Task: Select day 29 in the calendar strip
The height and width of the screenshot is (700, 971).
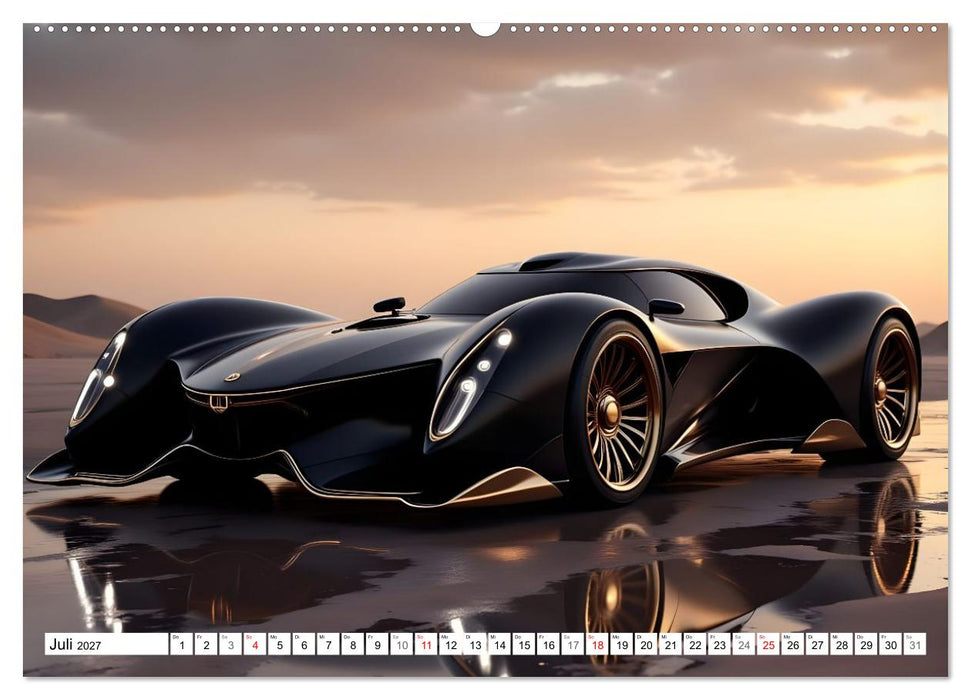Action: tap(866, 644)
